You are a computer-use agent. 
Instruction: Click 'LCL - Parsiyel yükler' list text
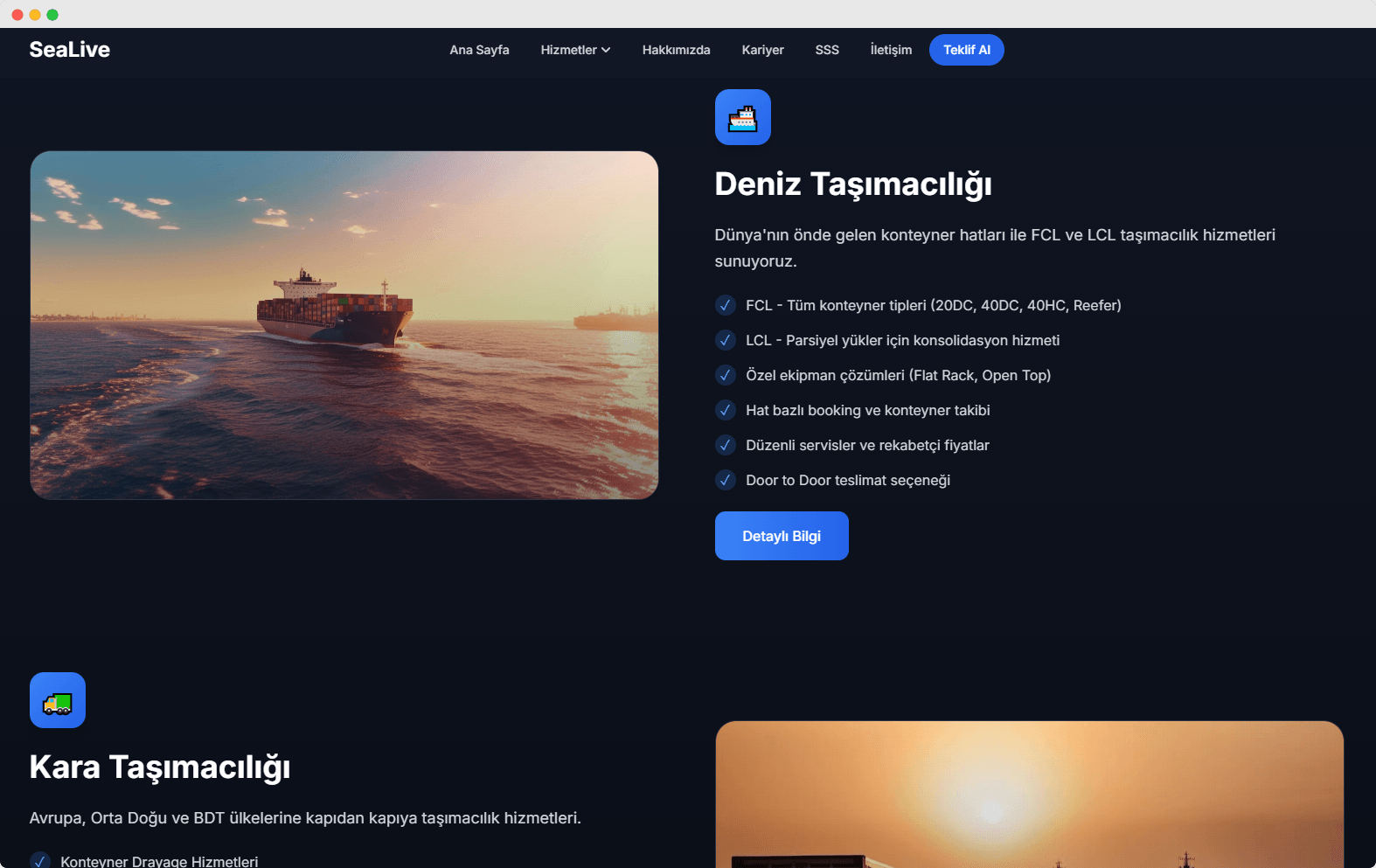pos(903,340)
